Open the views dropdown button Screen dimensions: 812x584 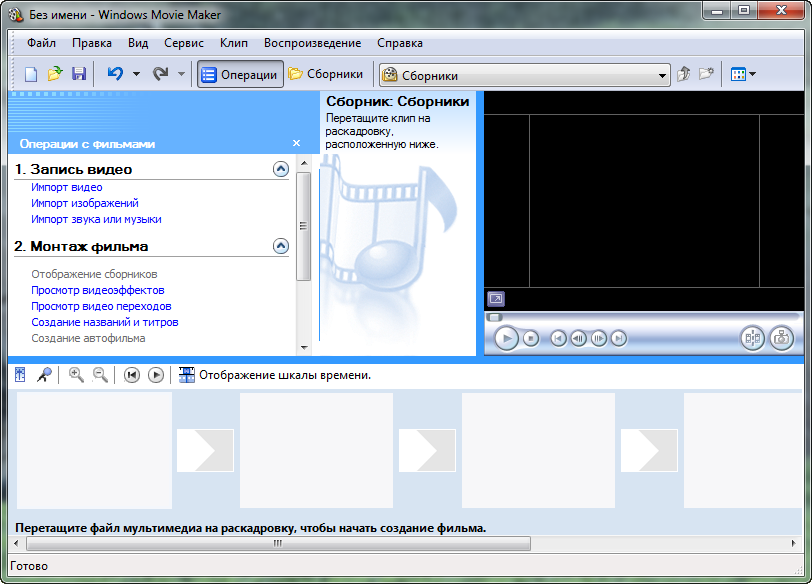[x=743, y=75]
